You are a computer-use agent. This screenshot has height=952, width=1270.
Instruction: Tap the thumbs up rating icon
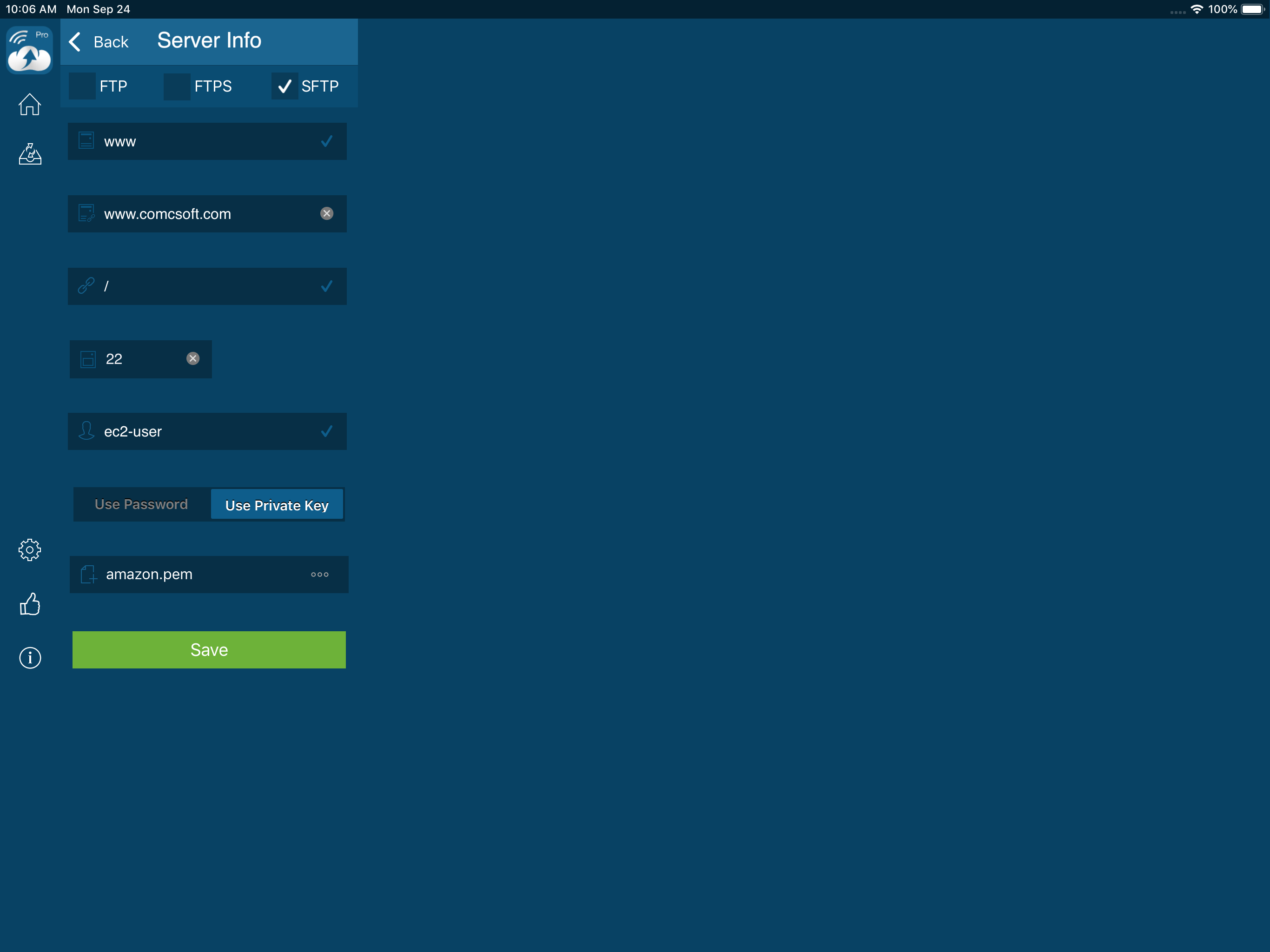click(30, 604)
